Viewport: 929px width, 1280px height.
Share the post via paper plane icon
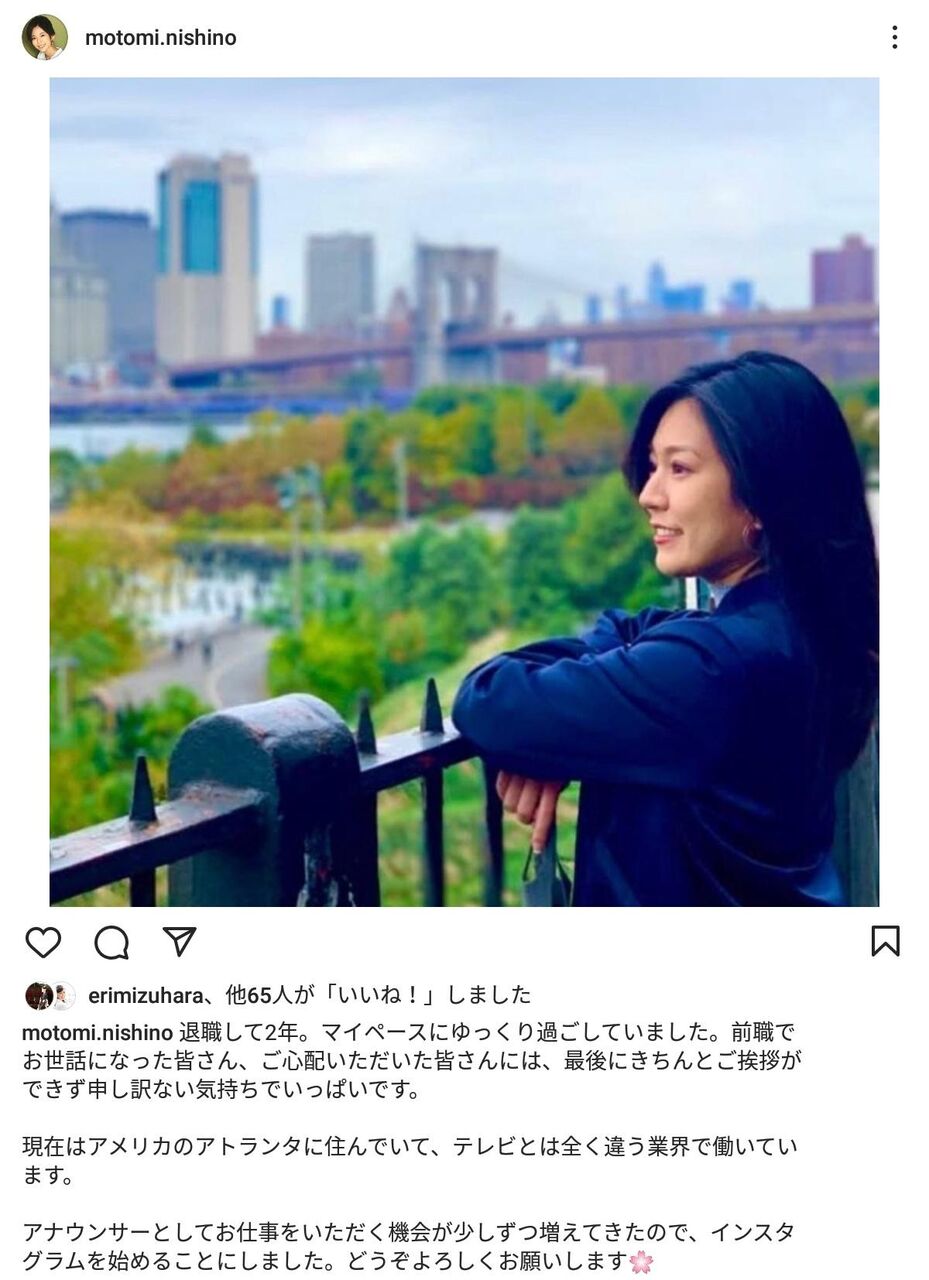click(179, 941)
